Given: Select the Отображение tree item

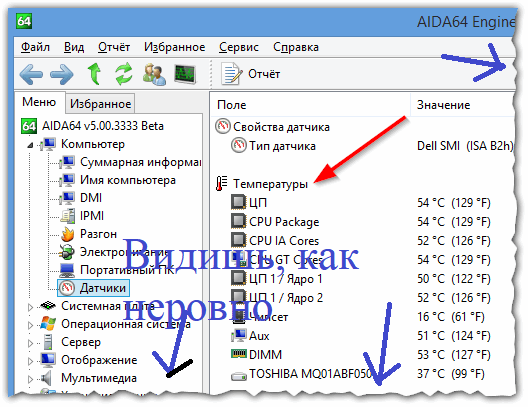Looking at the screenshot, I should tap(99, 360).
